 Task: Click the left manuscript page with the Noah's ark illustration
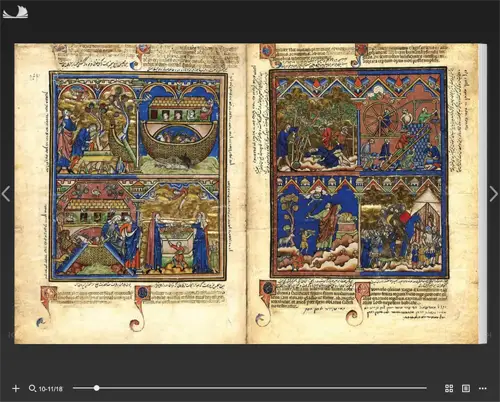click(130, 193)
